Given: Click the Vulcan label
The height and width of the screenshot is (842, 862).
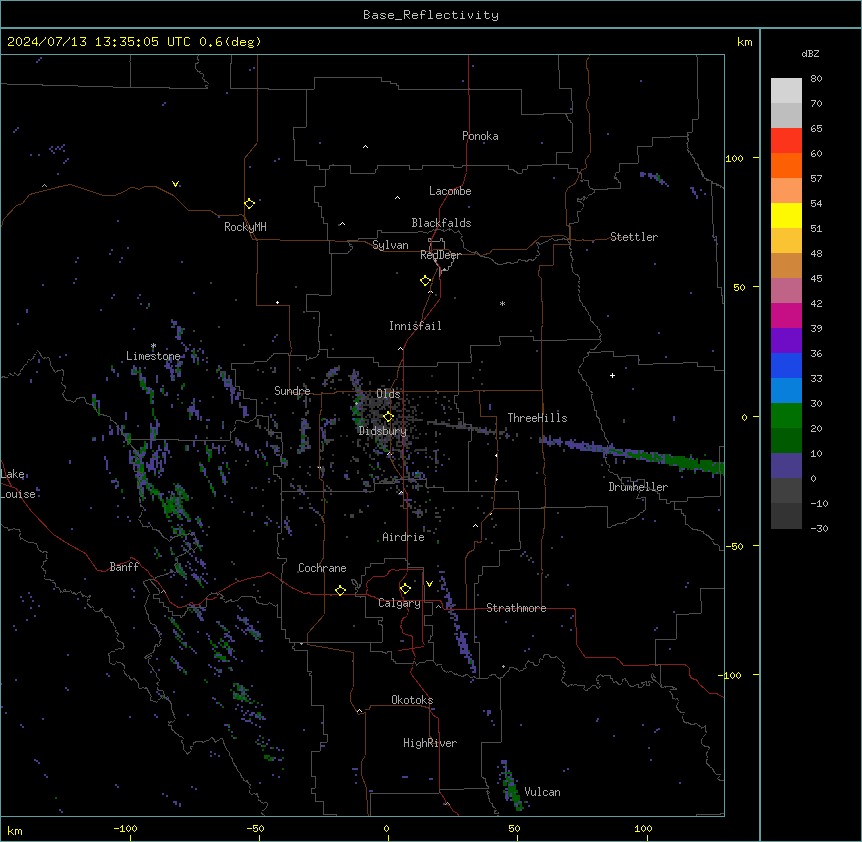Looking at the screenshot, I should 543,792.
